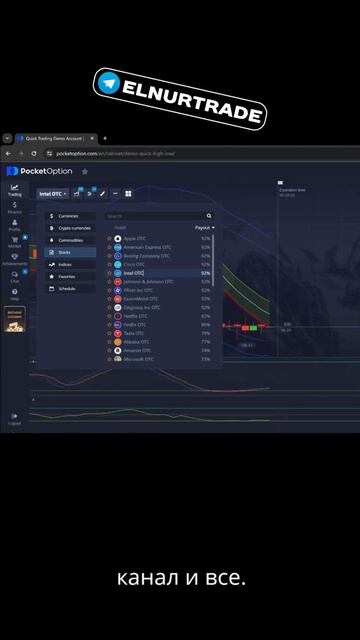Screen dimensions: 360x640
Task: Choose Netflix OTC asset
Action: 160,316
